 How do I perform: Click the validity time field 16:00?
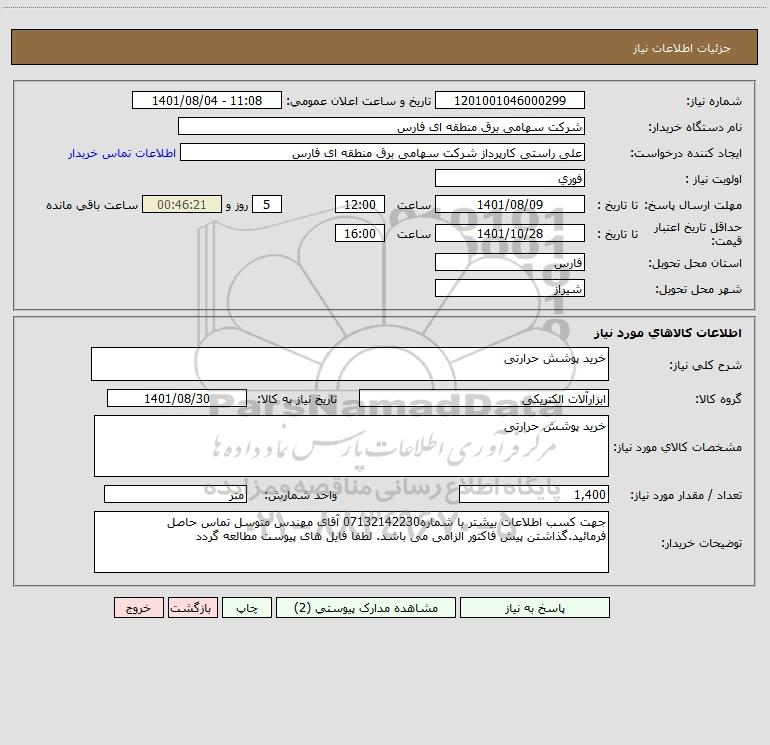(x=359, y=233)
